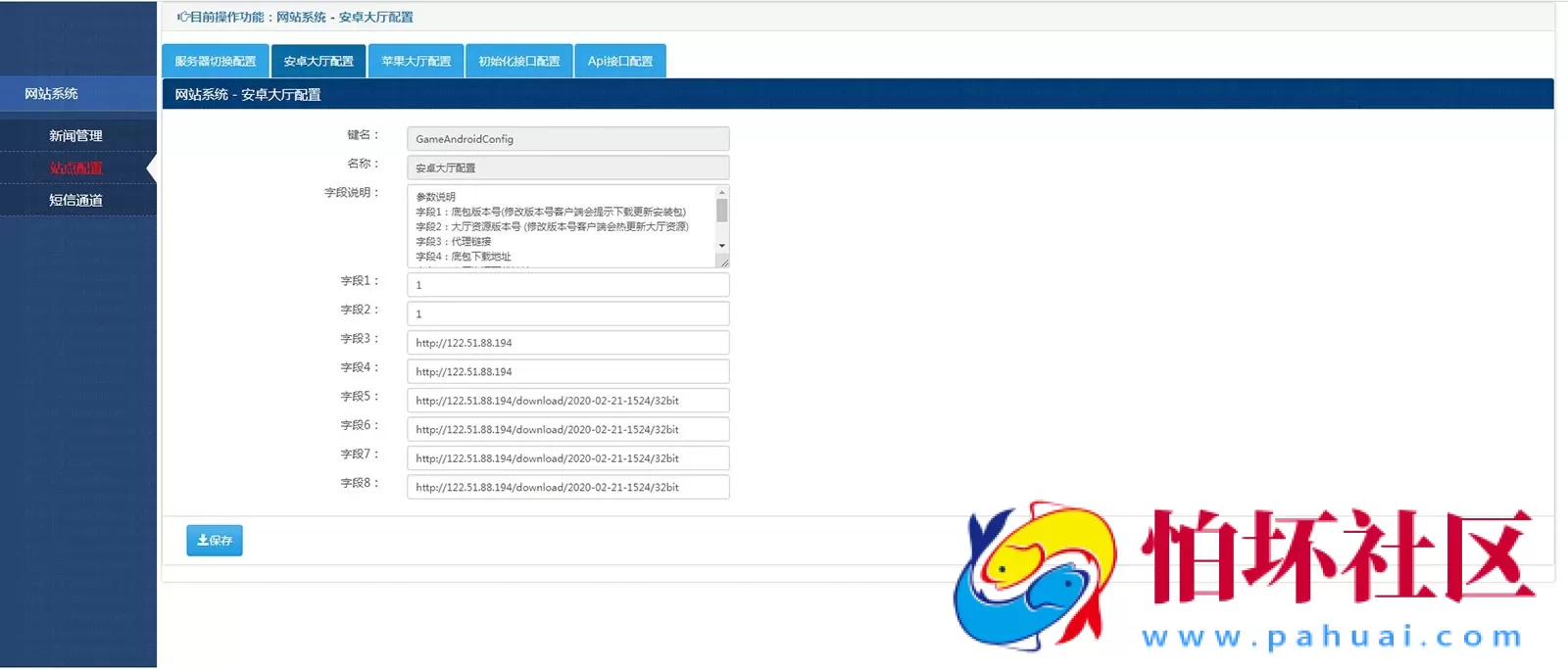Click scroll-up arrow of 字段说明 textarea

(x=722, y=192)
